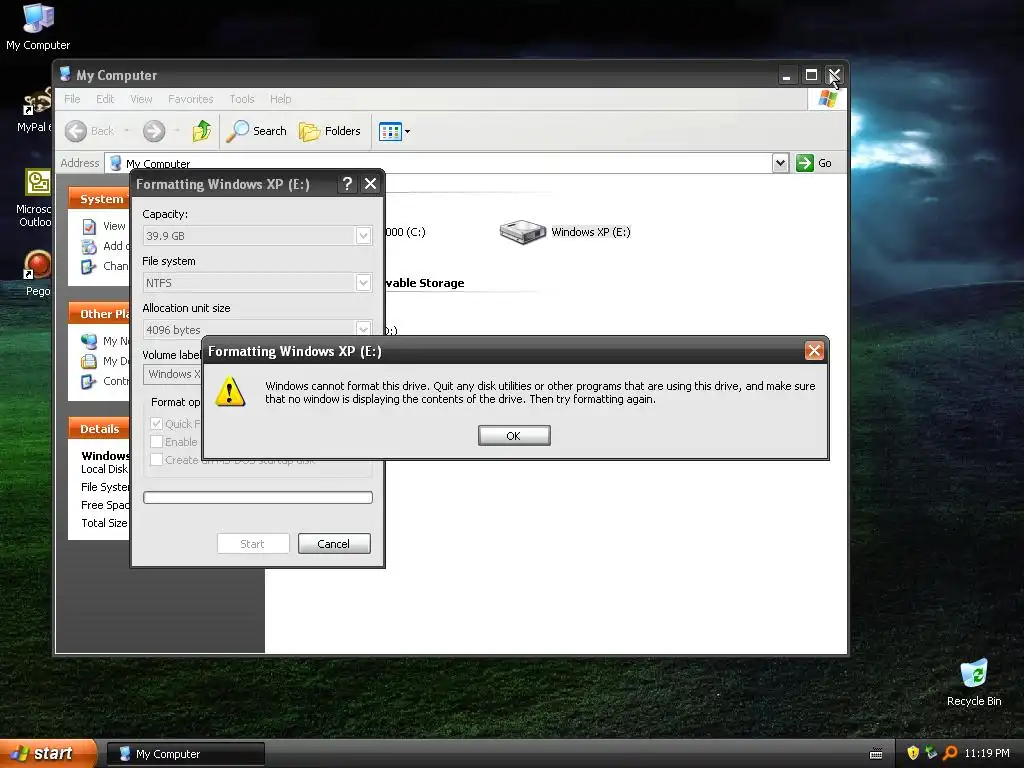Click View system information task icon
The height and width of the screenshot is (768, 1024).
tap(89, 227)
